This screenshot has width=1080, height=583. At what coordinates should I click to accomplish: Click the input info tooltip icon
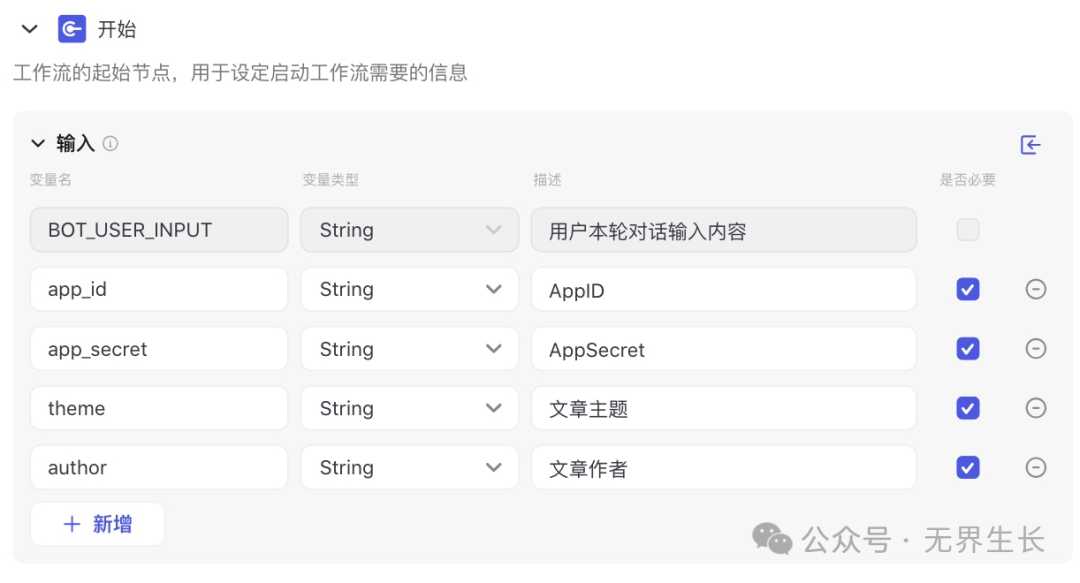pyautogui.click(x=110, y=143)
